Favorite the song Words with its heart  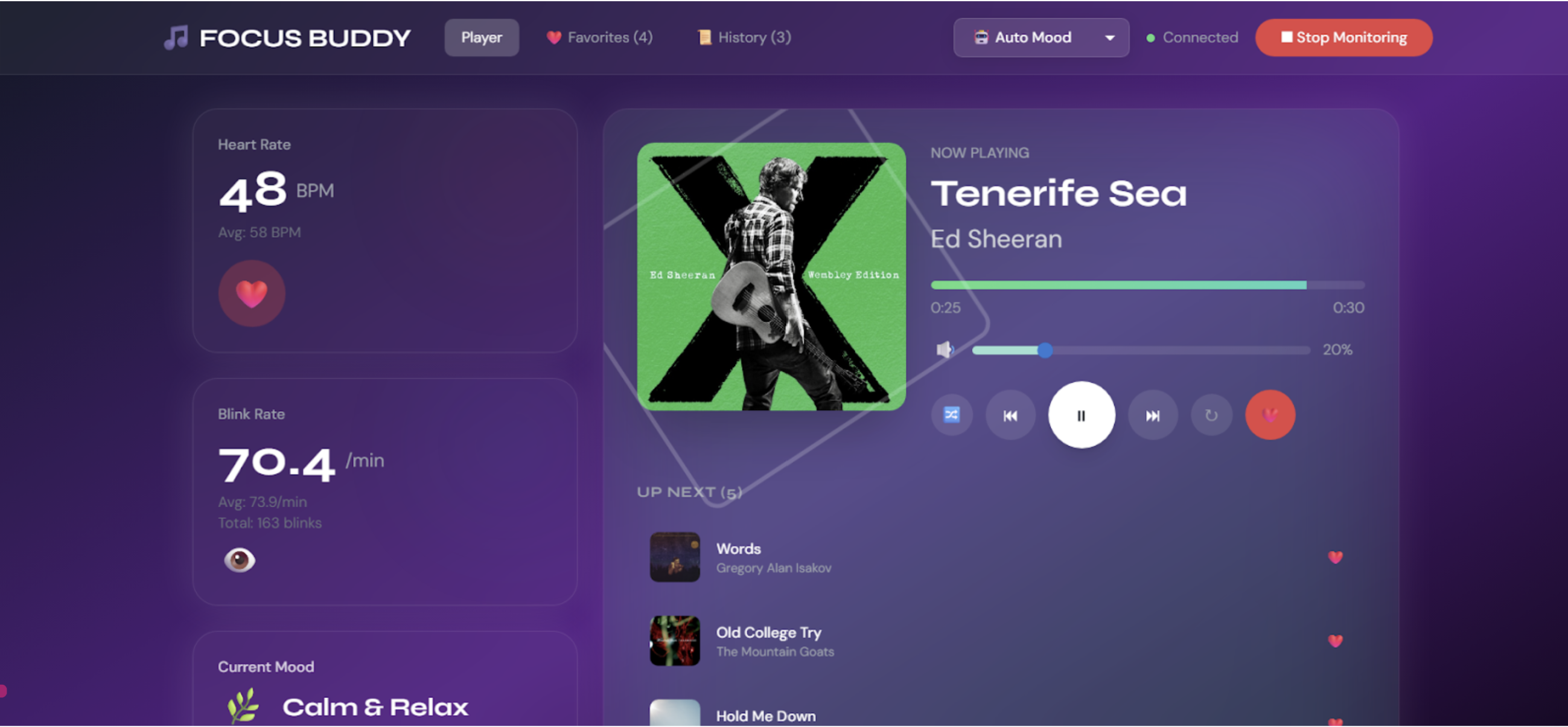click(1335, 557)
